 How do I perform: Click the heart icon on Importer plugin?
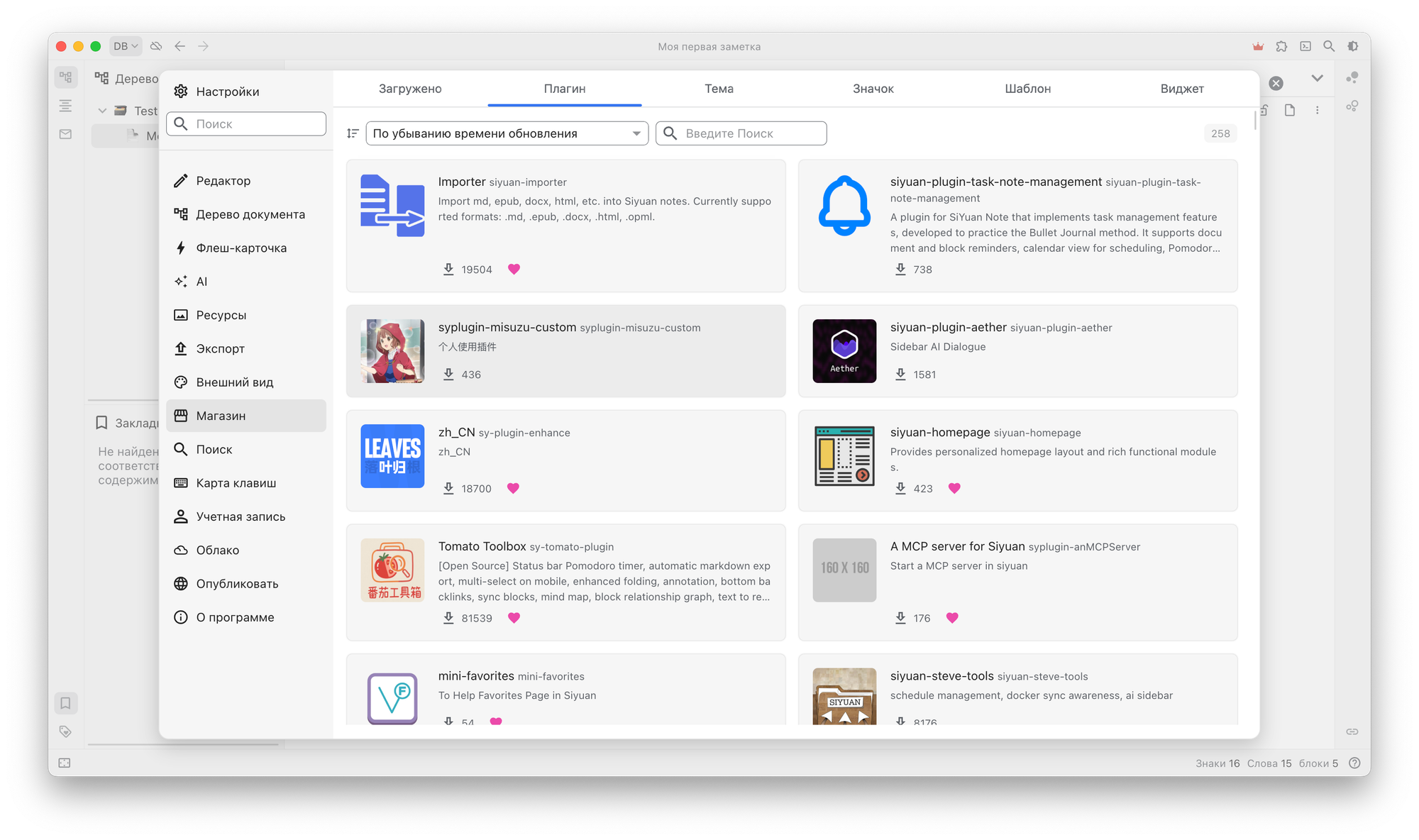(x=514, y=269)
